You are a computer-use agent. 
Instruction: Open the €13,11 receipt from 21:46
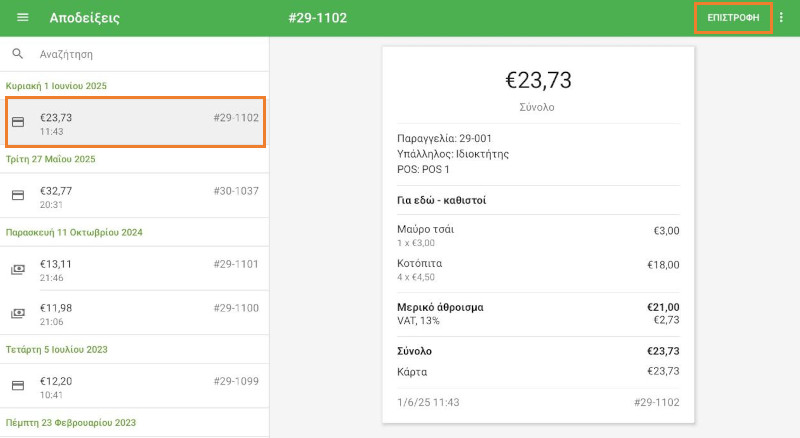point(135,269)
